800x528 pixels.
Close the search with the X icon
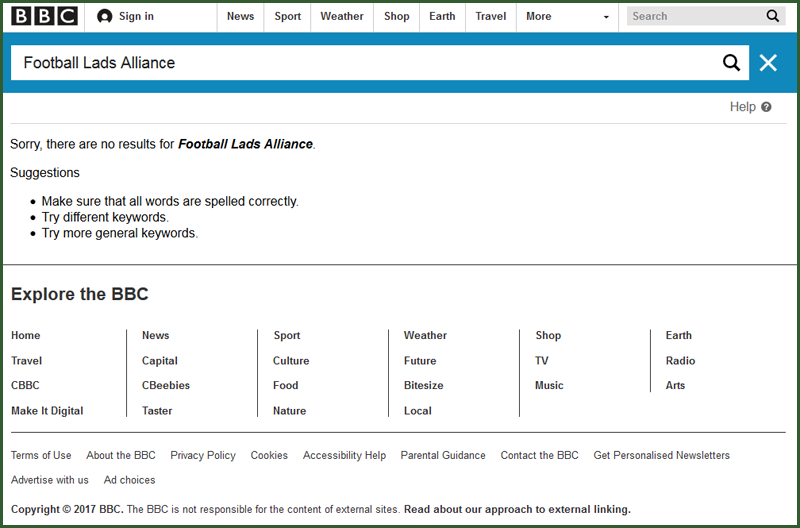[x=768, y=63]
